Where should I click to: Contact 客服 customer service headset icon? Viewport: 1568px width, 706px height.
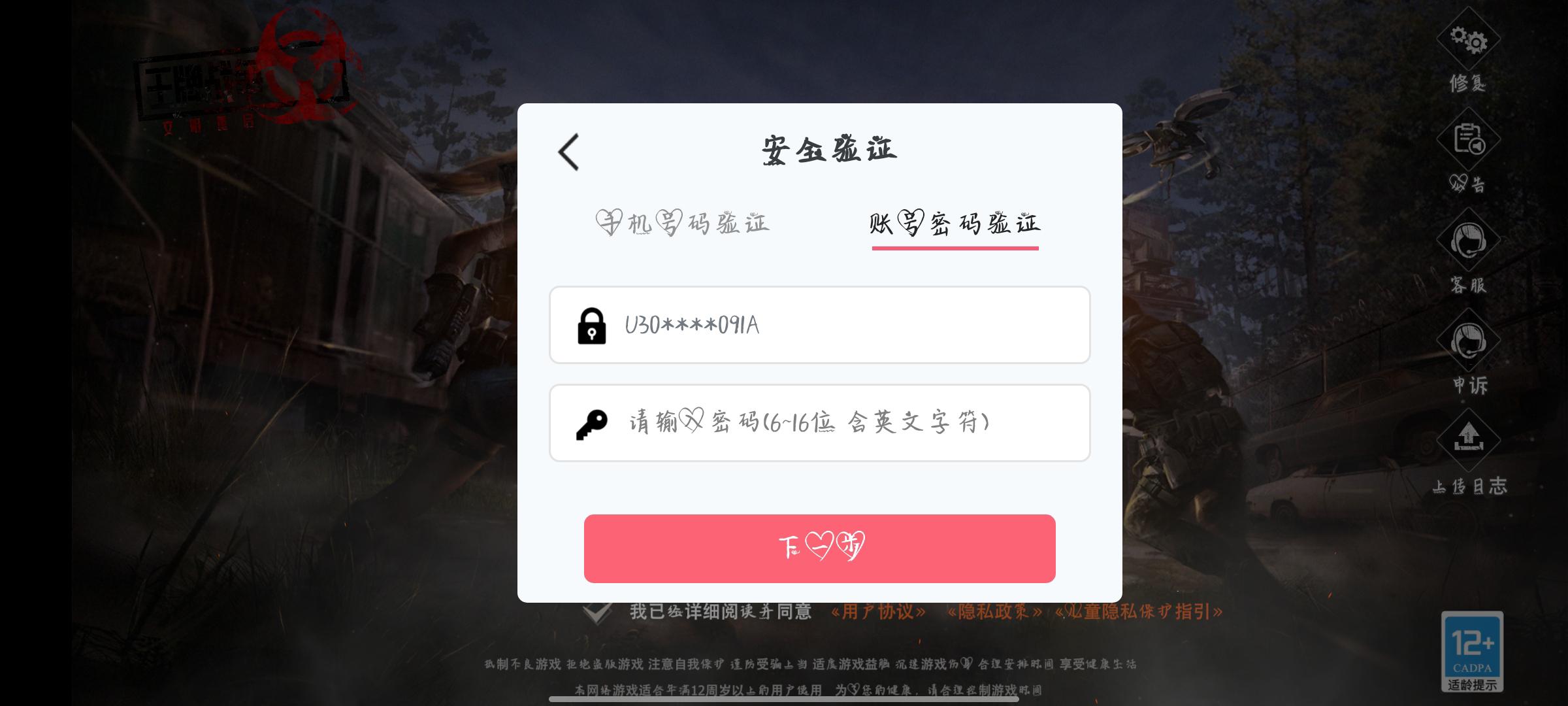(x=1468, y=241)
